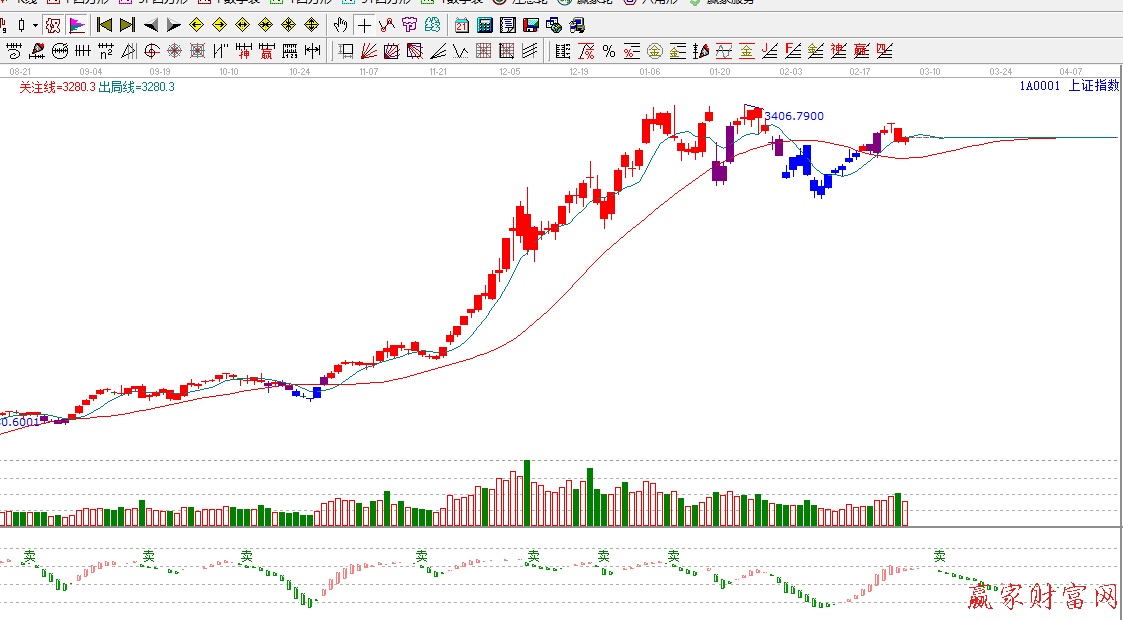Select the hand pan tool

341,25
